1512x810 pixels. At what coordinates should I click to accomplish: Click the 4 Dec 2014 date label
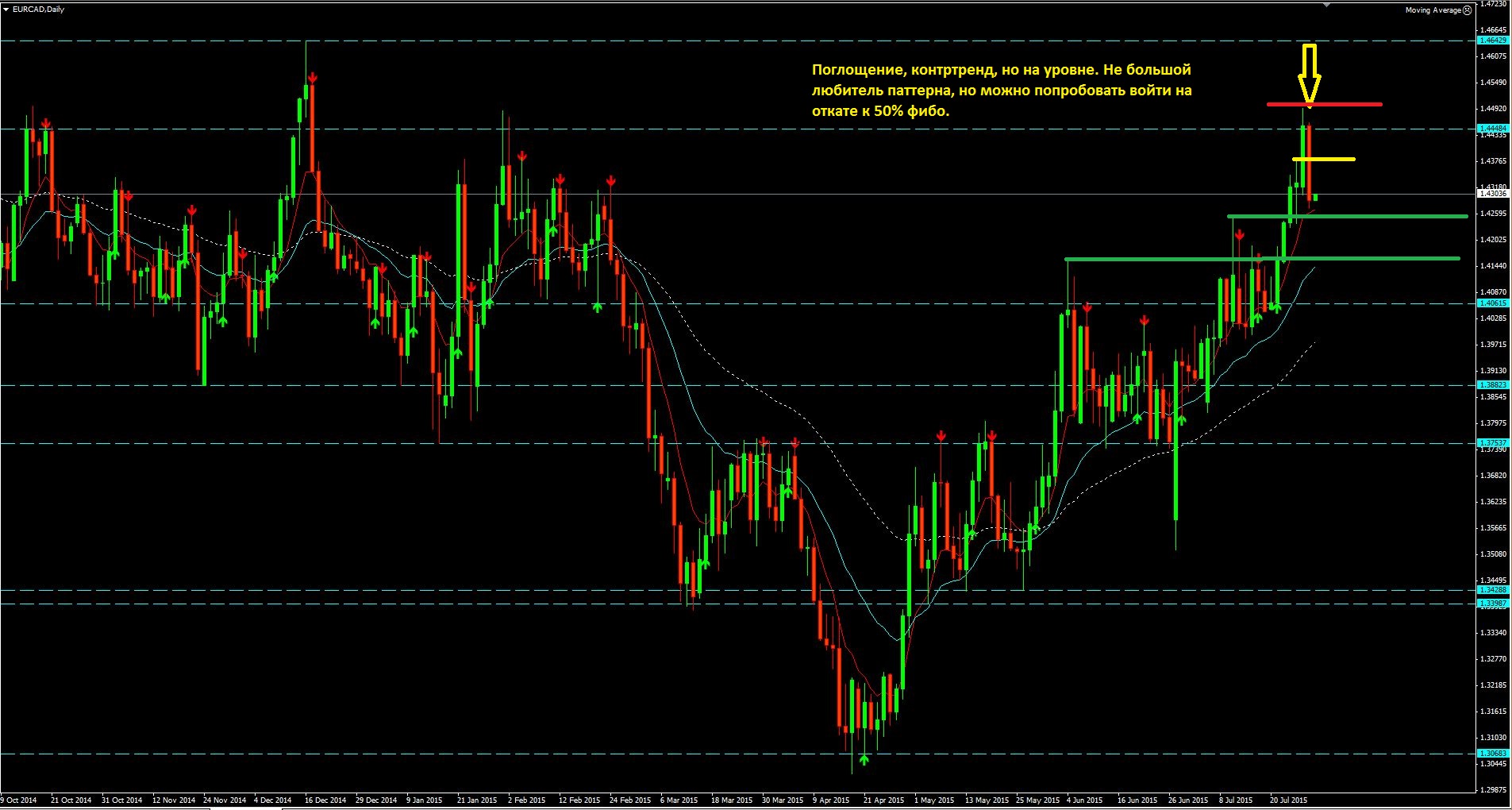(x=272, y=800)
